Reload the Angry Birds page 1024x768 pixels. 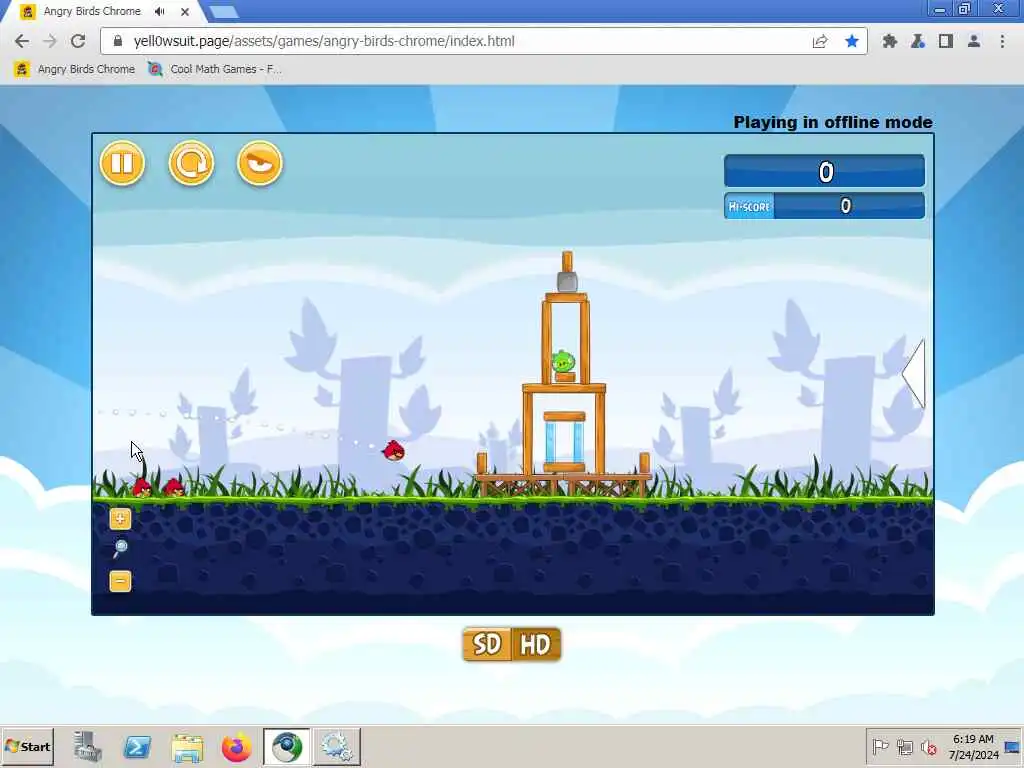coord(78,41)
